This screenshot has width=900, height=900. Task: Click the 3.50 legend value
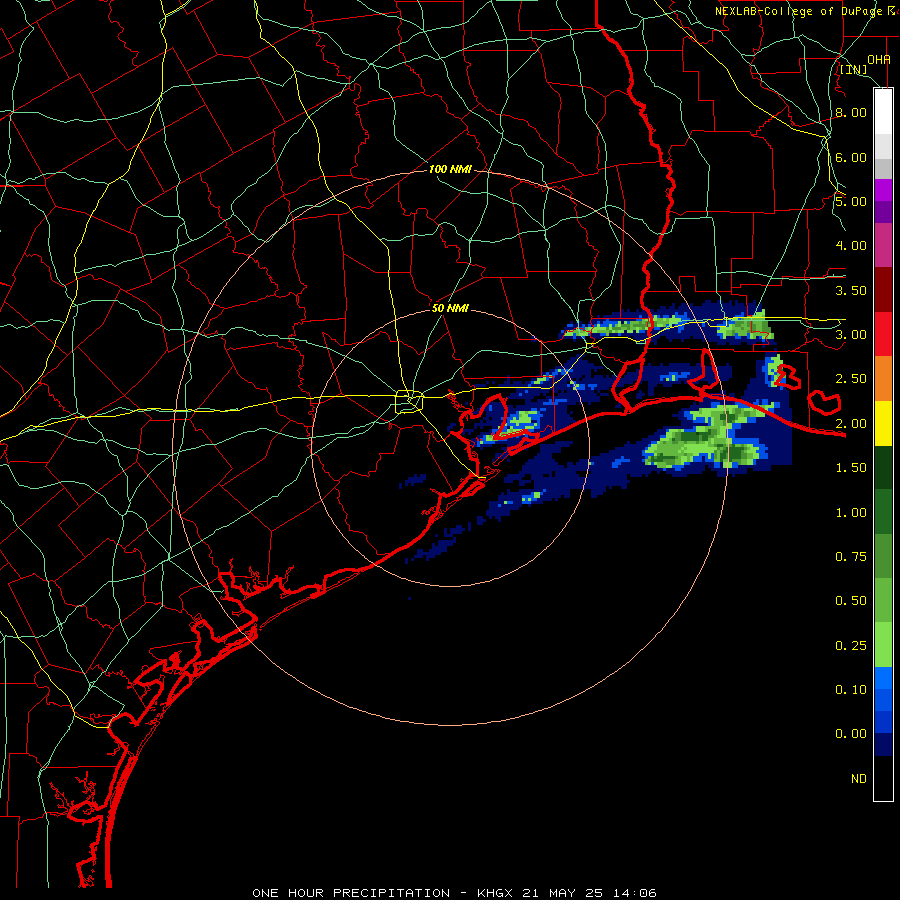tap(851, 290)
